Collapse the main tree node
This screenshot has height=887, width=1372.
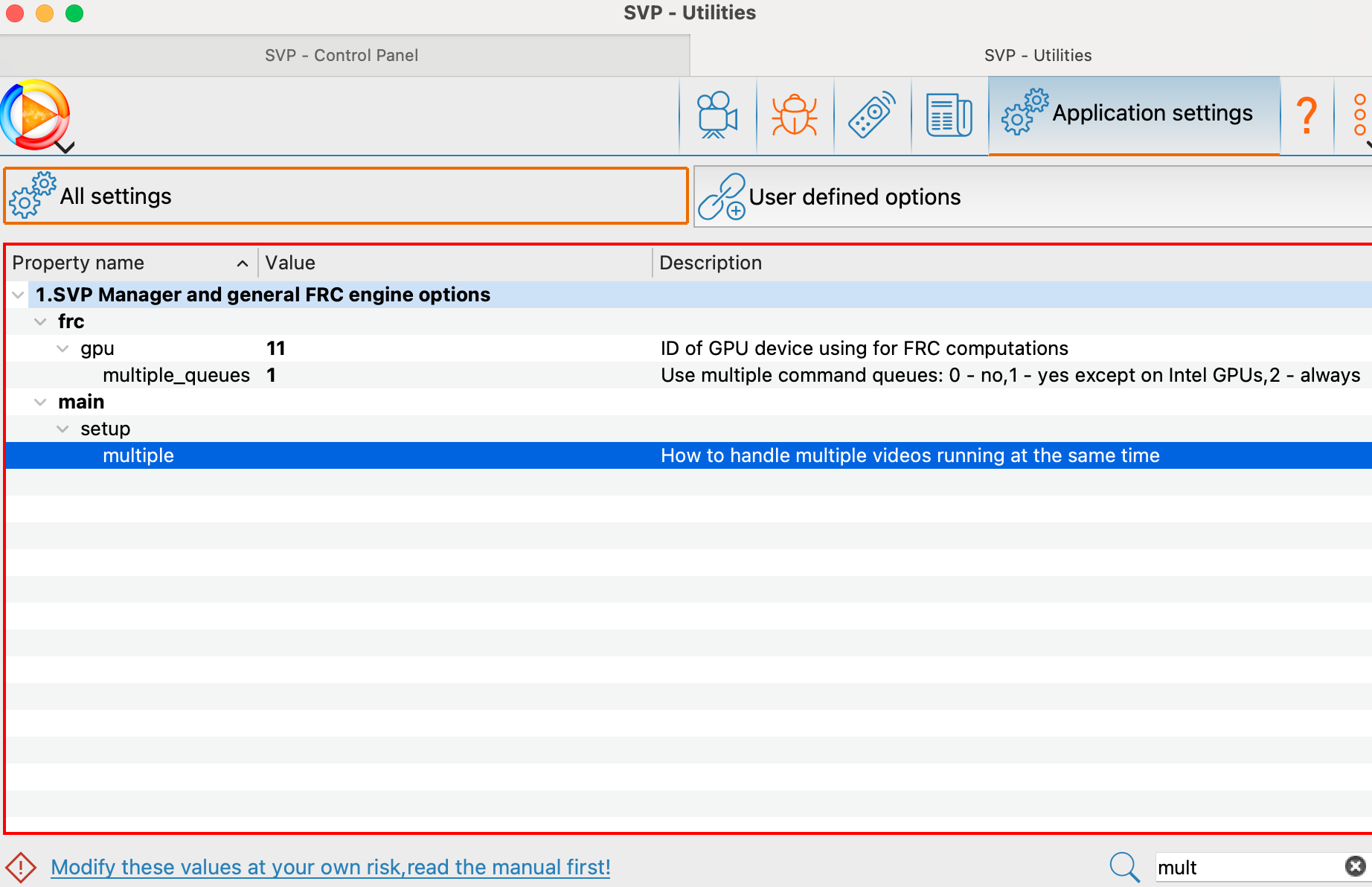(41, 403)
